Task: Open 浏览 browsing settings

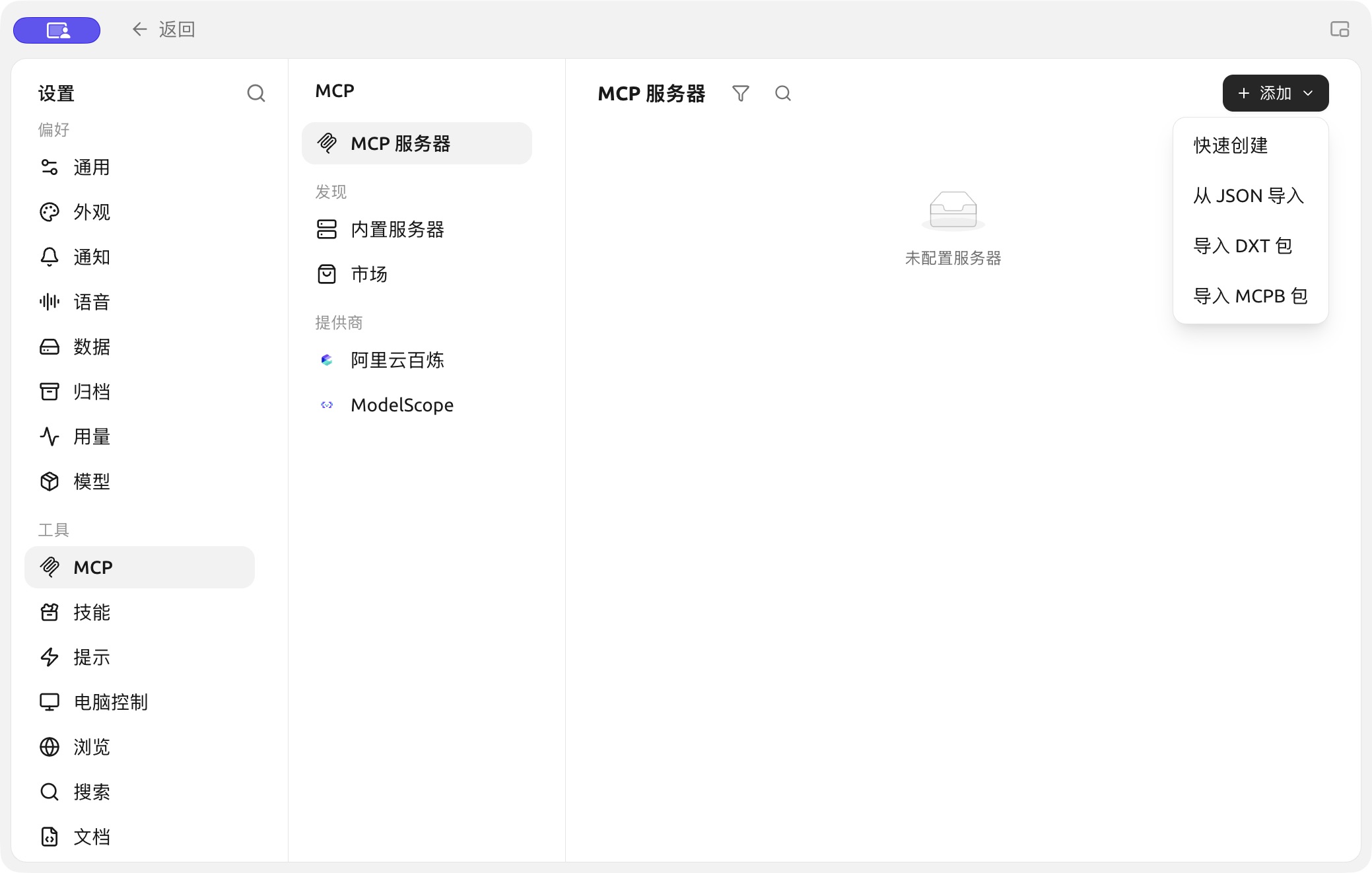Action: (139, 747)
